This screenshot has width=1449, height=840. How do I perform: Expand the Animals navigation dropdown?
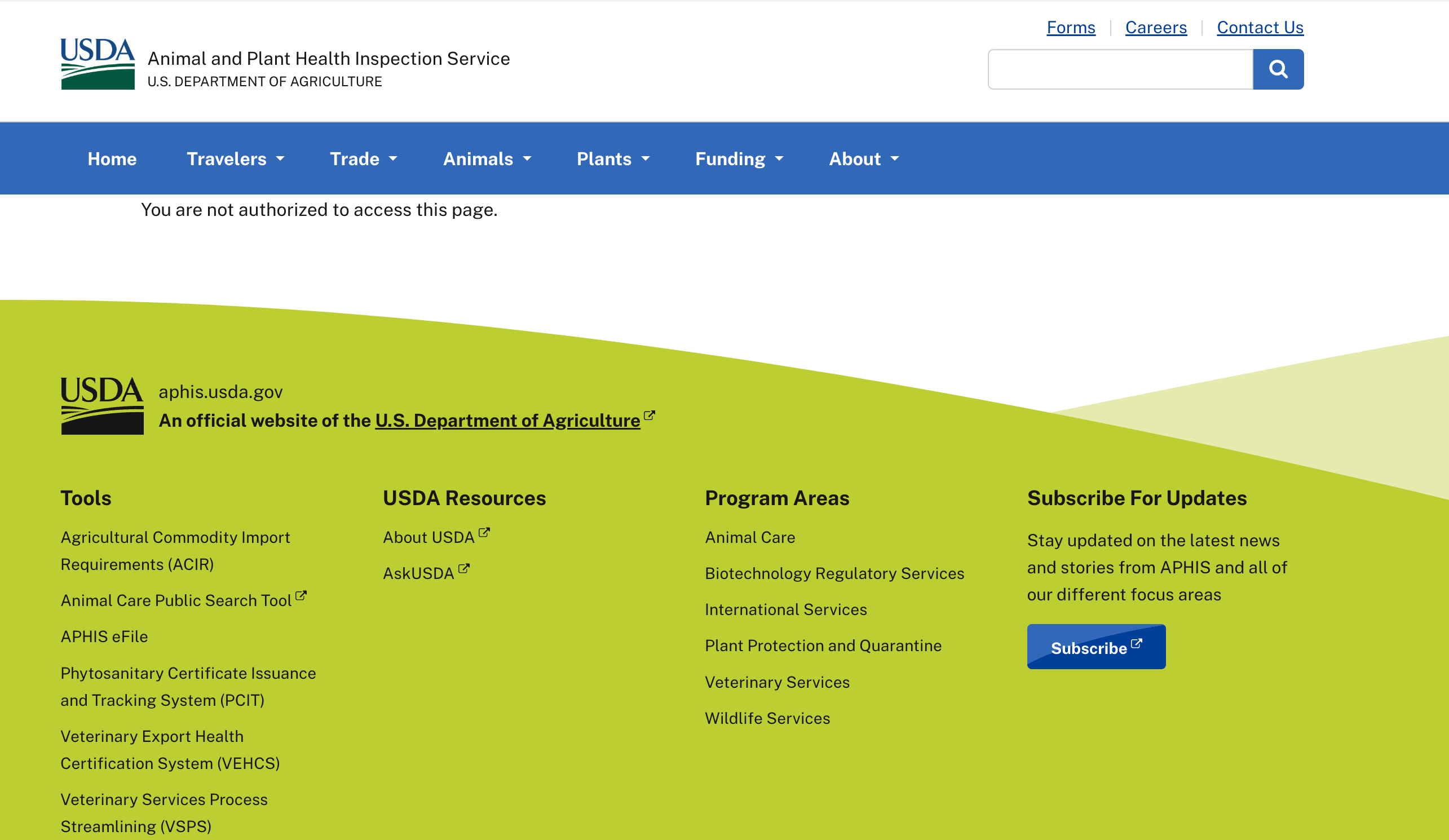pyautogui.click(x=487, y=158)
